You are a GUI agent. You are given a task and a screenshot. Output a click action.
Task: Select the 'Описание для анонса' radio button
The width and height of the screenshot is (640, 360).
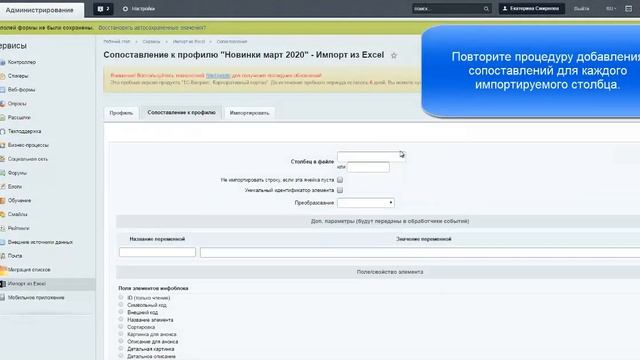(x=121, y=341)
